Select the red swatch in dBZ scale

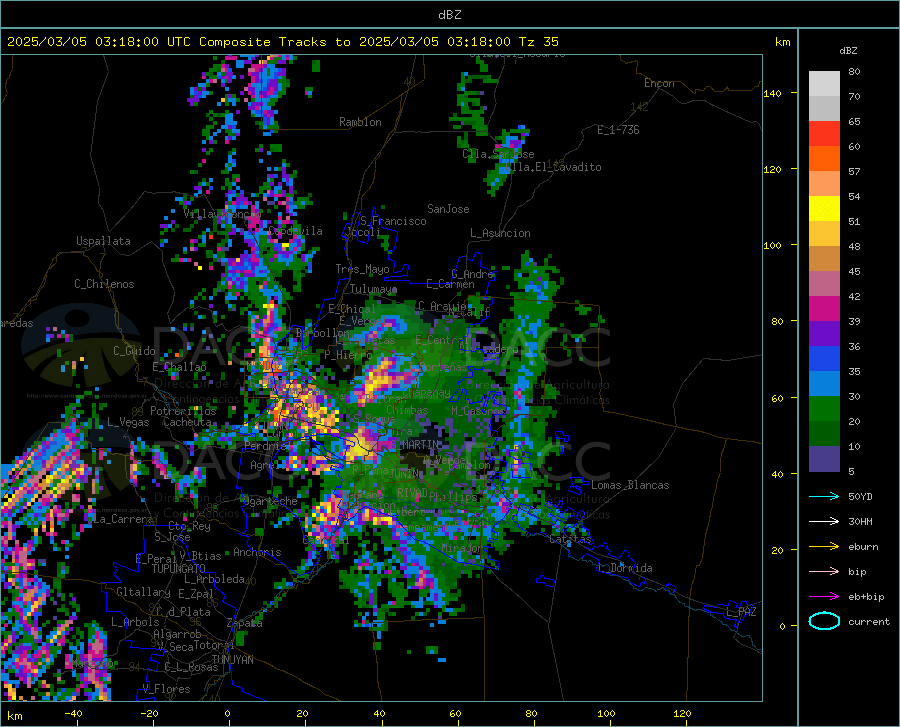pyautogui.click(x=824, y=134)
